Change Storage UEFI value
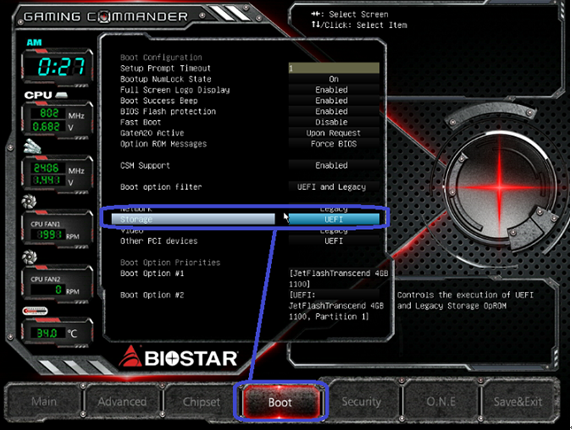This screenshot has height=430, width=572. [334, 219]
